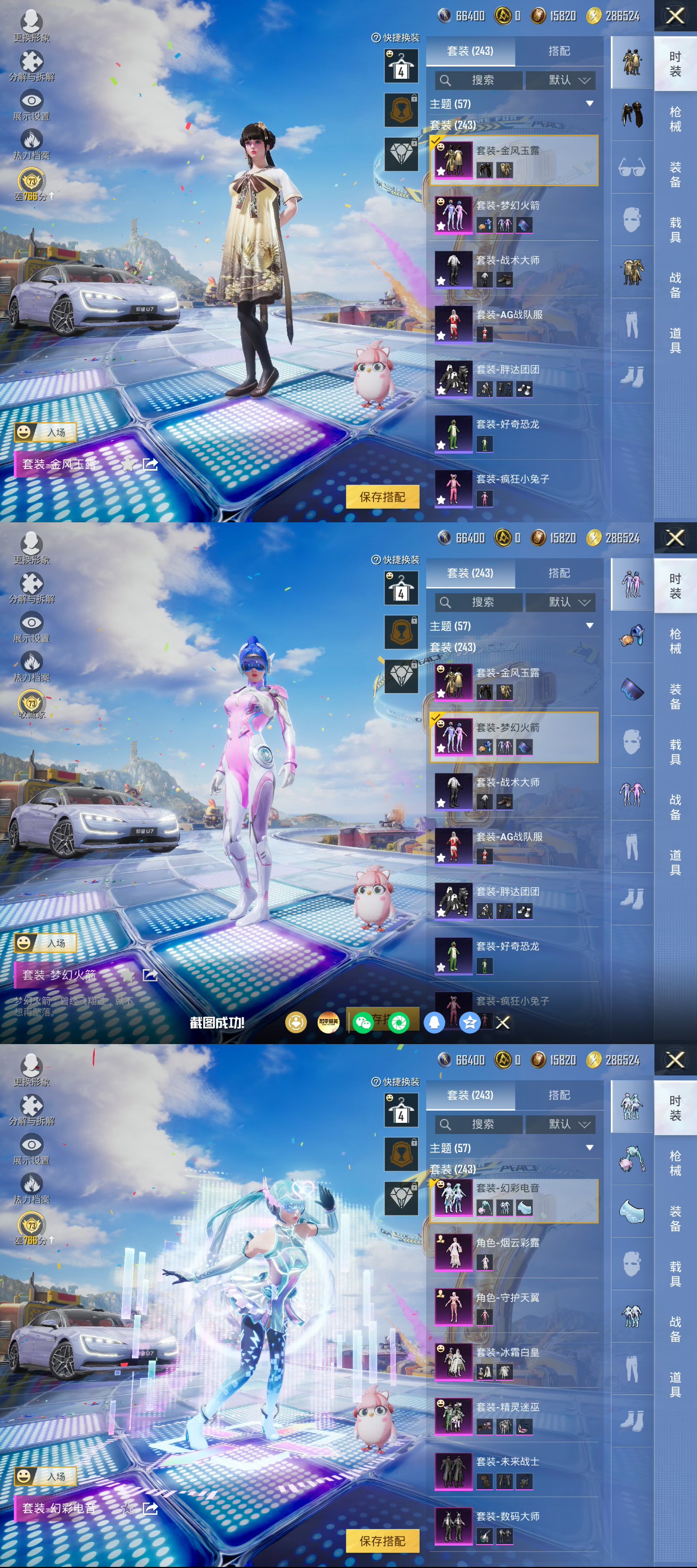The image size is (697, 1568).
Task: Click share icon beside 套装-梦幻火箭 title
Action: pos(150,975)
